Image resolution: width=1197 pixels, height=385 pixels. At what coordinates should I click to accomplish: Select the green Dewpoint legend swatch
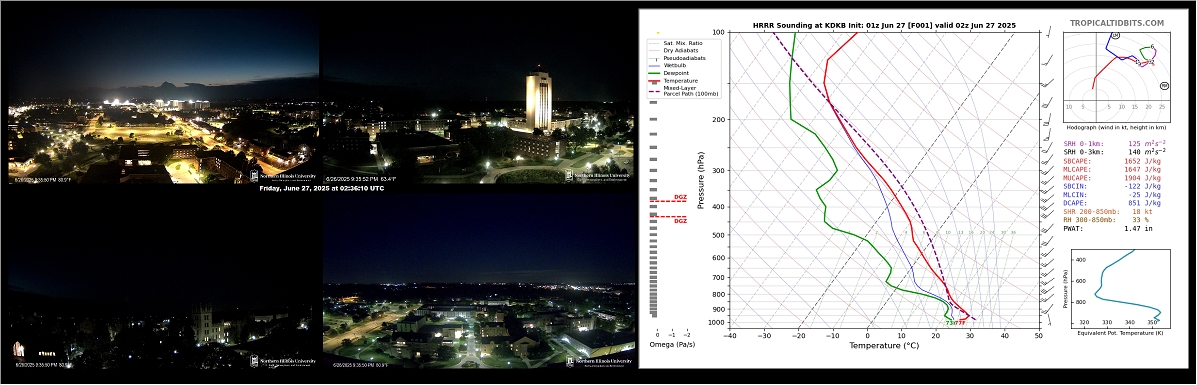(653, 73)
